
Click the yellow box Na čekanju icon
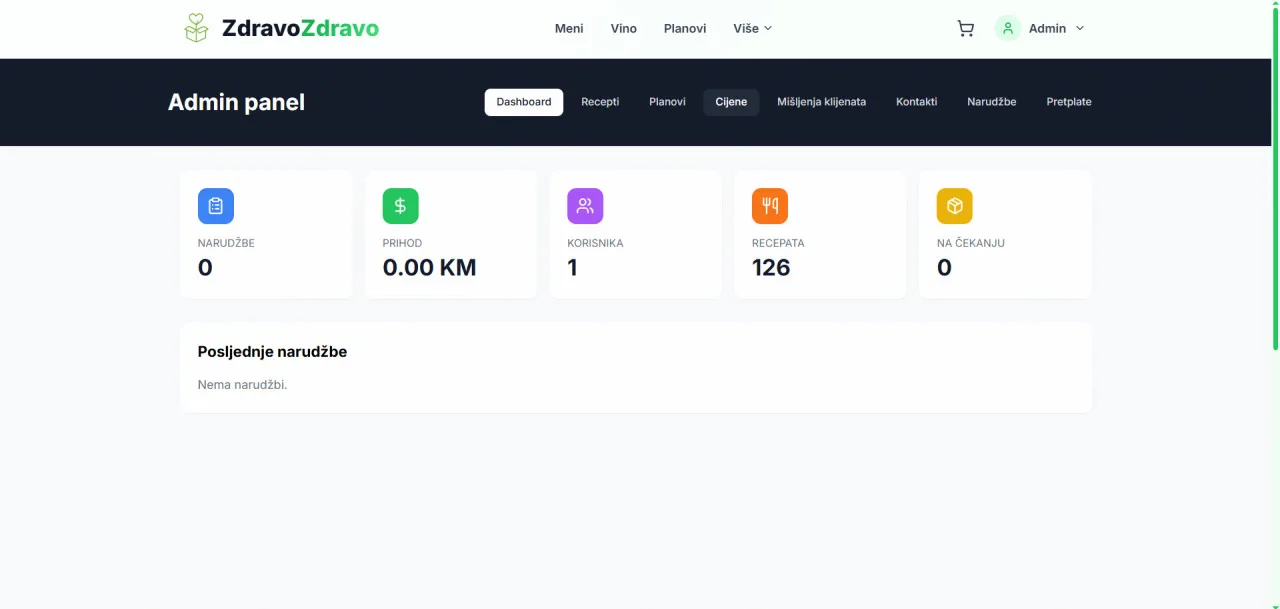(955, 206)
